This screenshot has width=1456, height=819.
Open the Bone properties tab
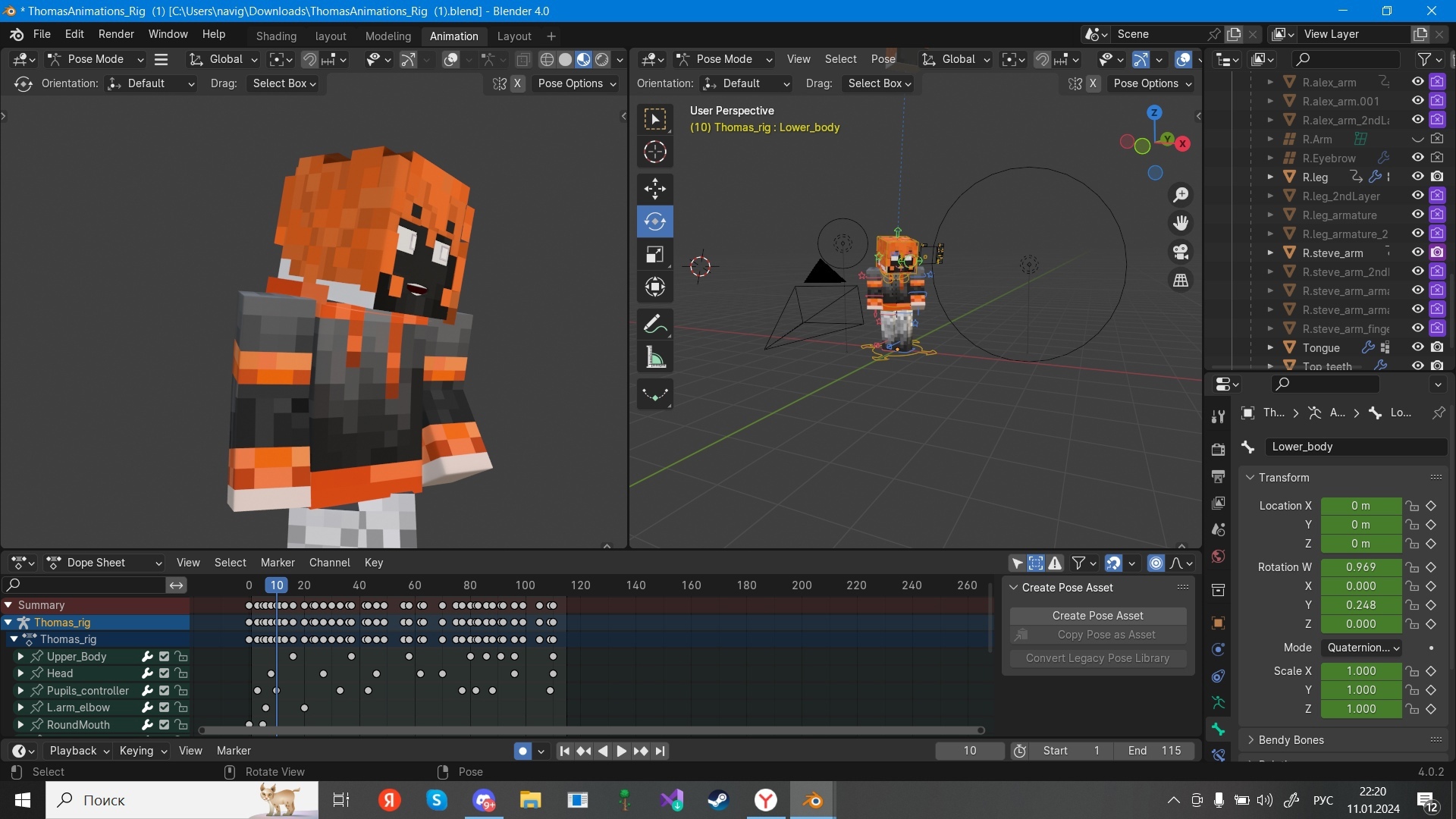[x=1218, y=730]
